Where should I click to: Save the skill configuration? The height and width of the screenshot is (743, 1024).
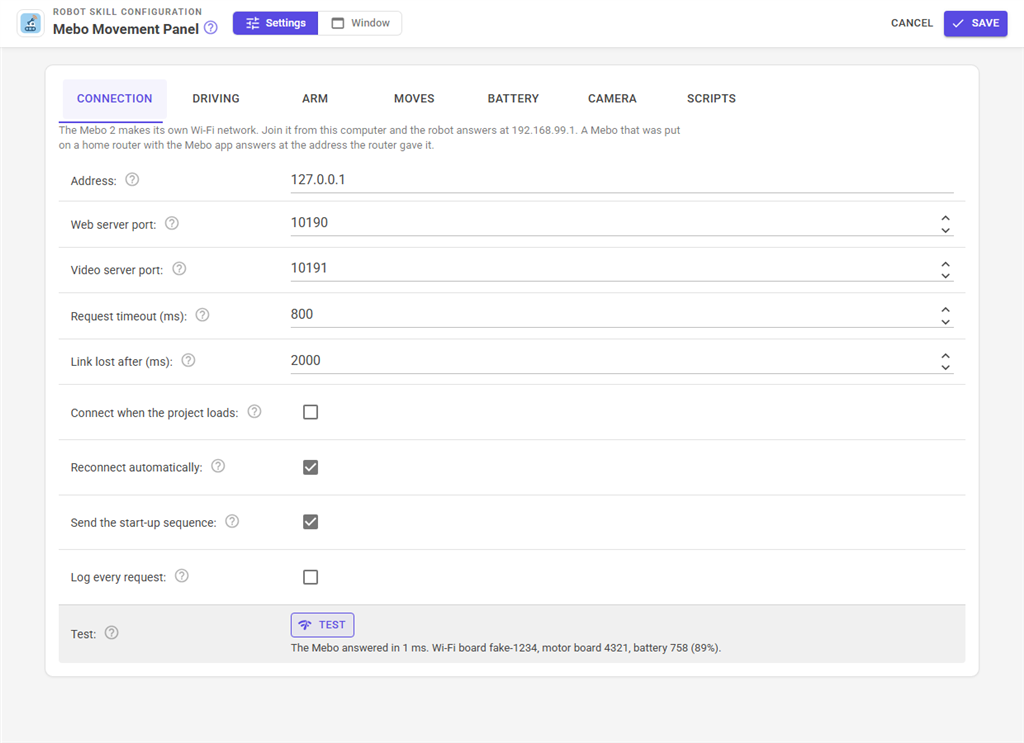pyautogui.click(x=975, y=24)
